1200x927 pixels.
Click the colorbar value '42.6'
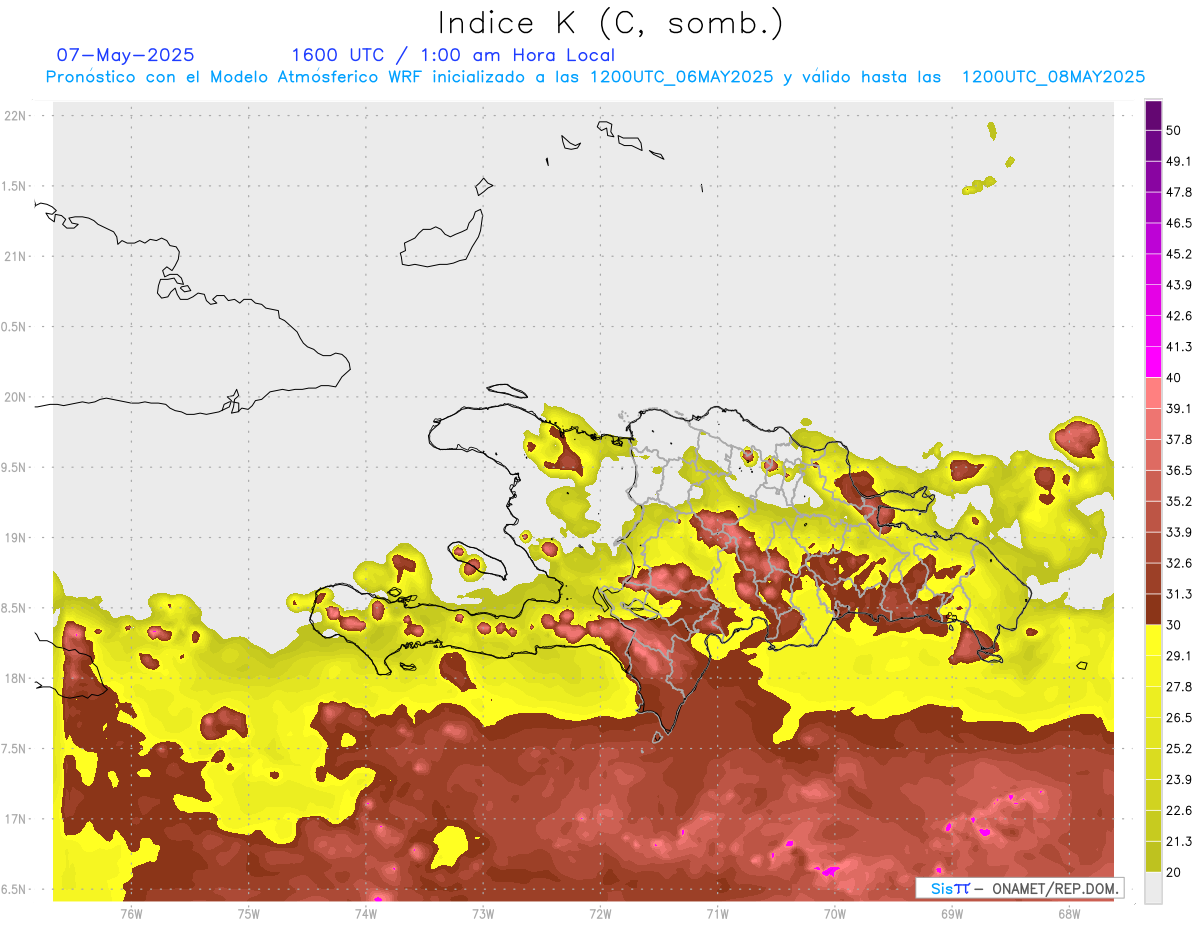click(x=1179, y=316)
